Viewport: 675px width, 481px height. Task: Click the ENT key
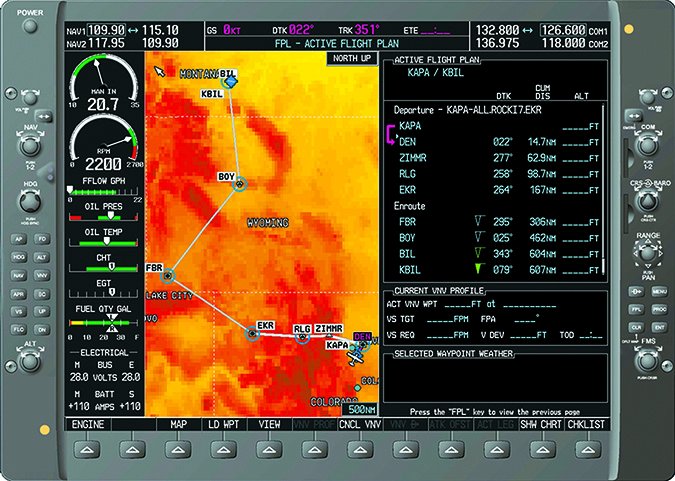pos(659,328)
